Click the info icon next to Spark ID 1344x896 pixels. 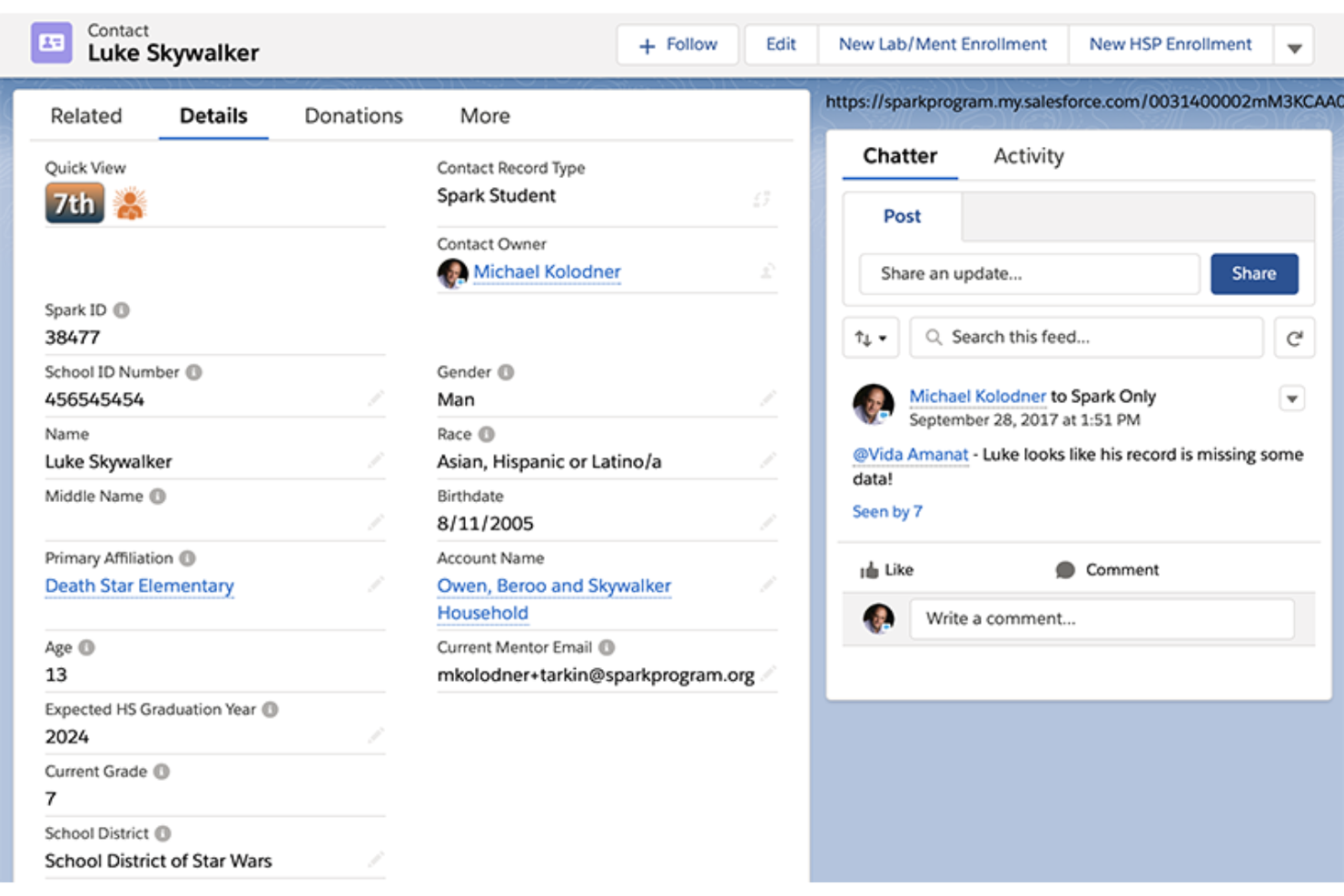click(x=124, y=309)
